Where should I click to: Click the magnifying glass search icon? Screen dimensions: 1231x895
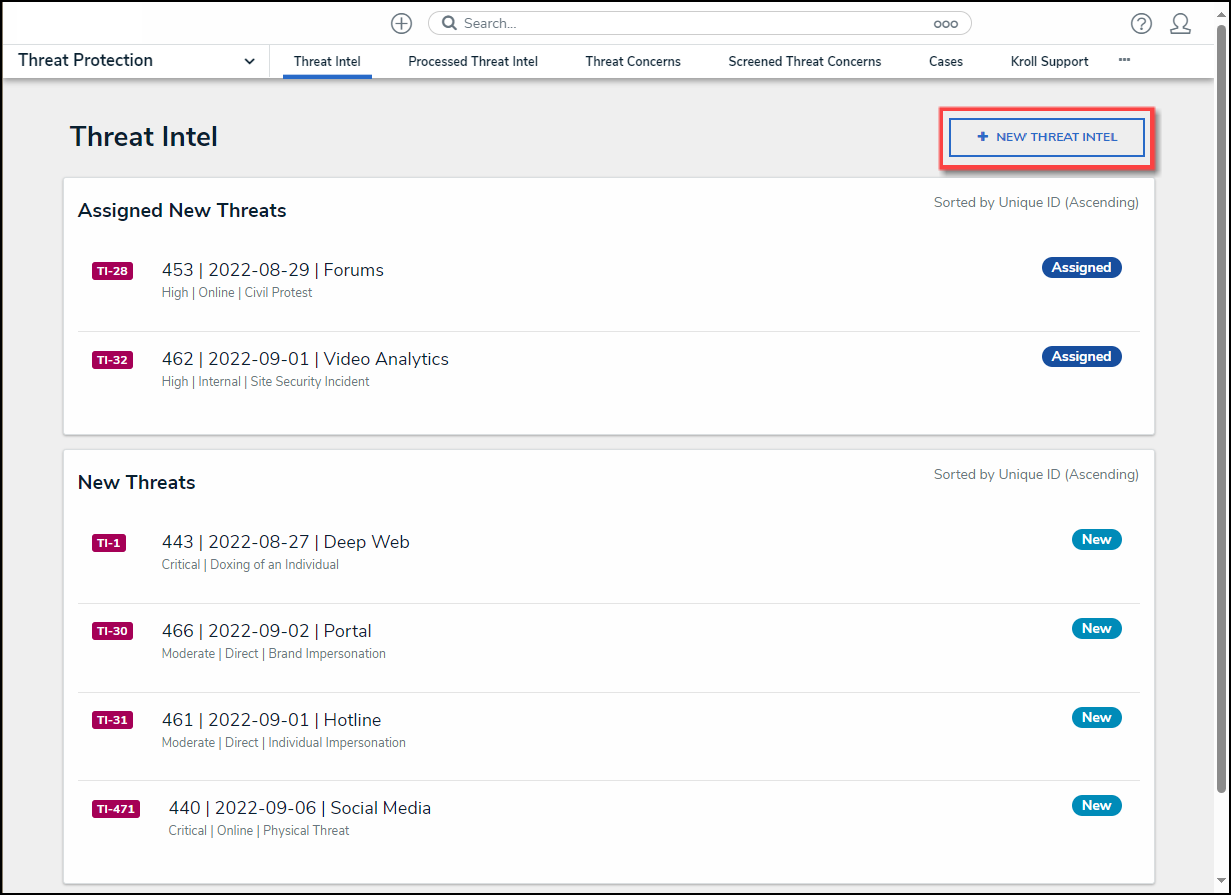click(x=449, y=23)
